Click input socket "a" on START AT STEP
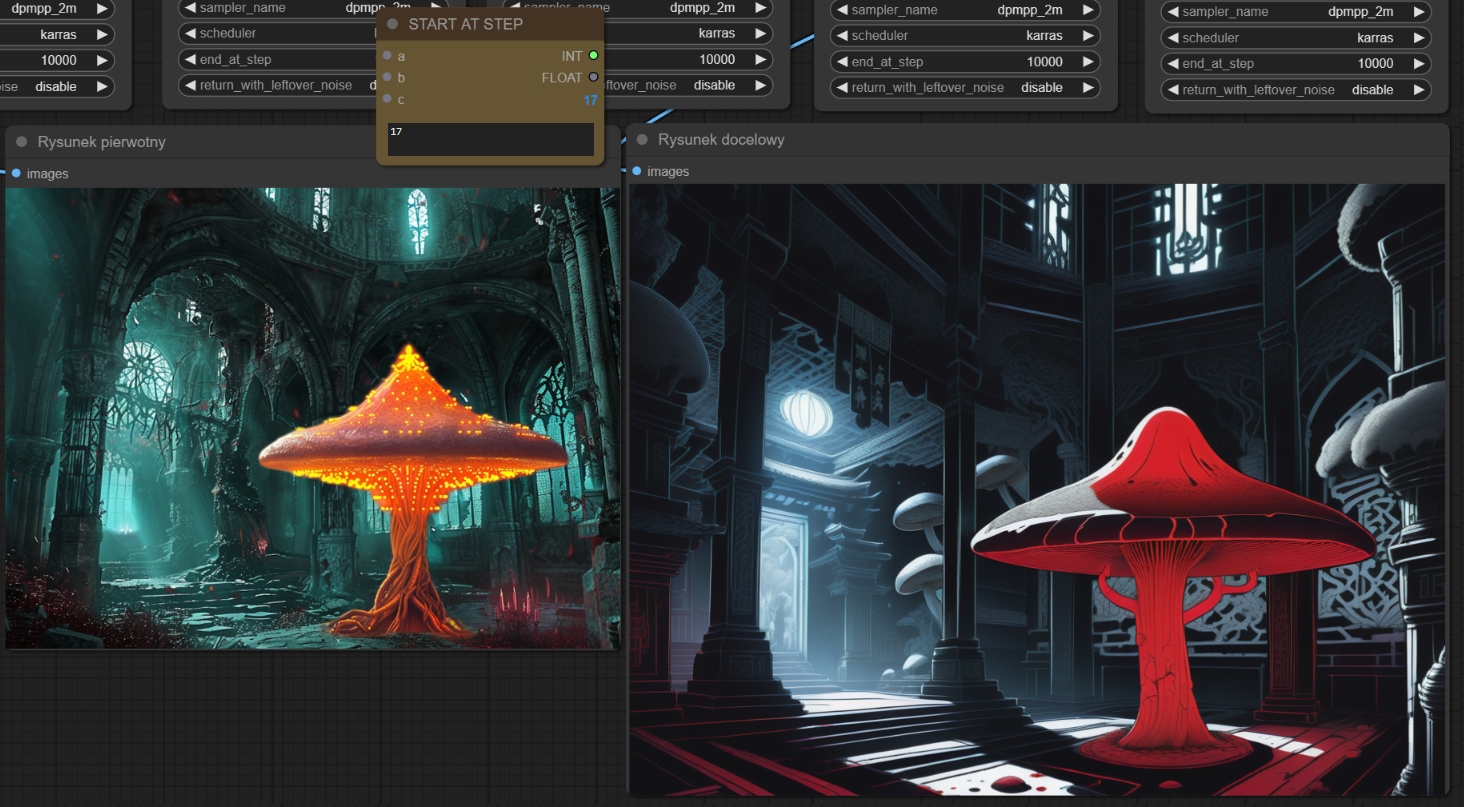1464x807 pixels. (387, 56)
